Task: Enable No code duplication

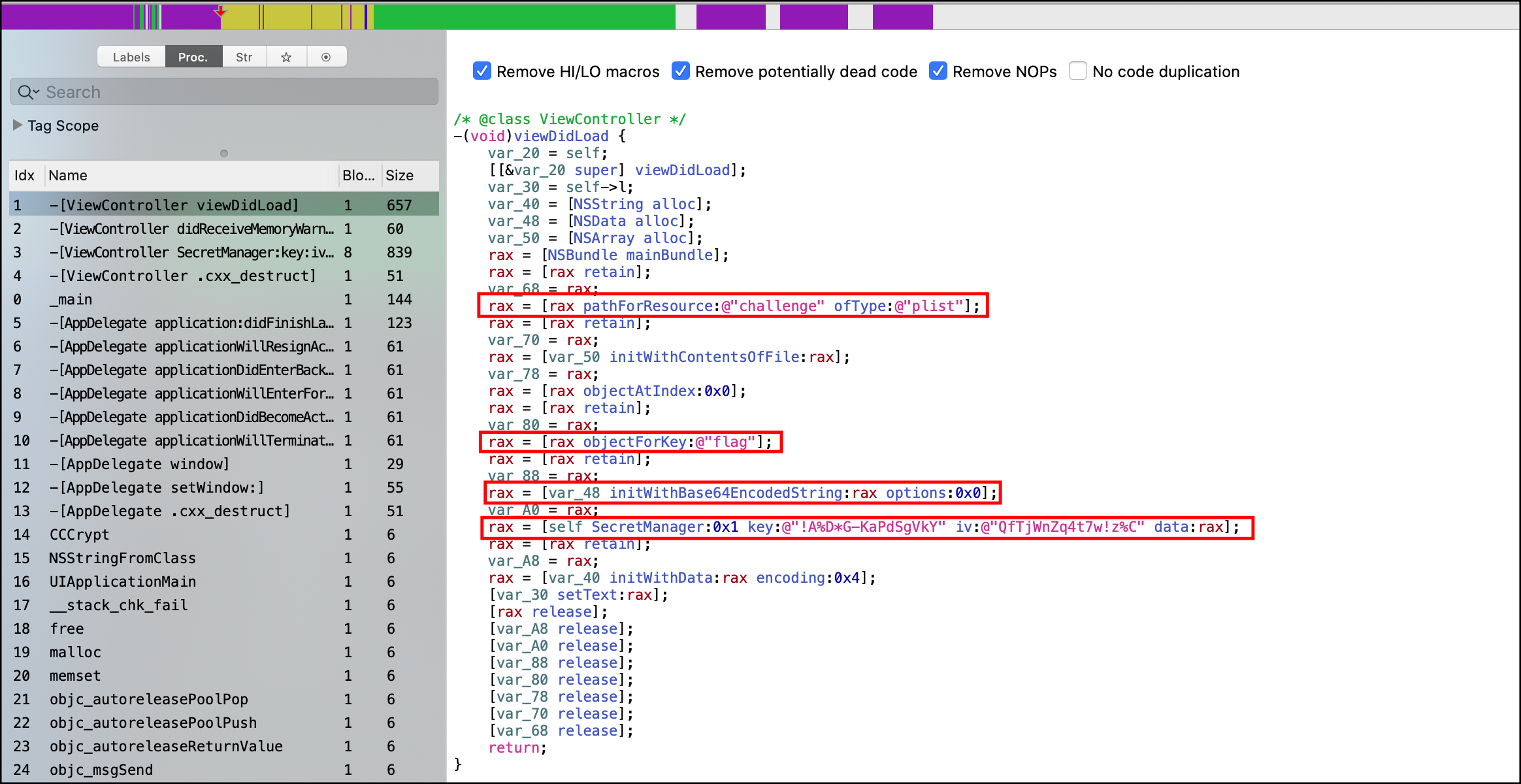Action: (x=1077, y=71)
